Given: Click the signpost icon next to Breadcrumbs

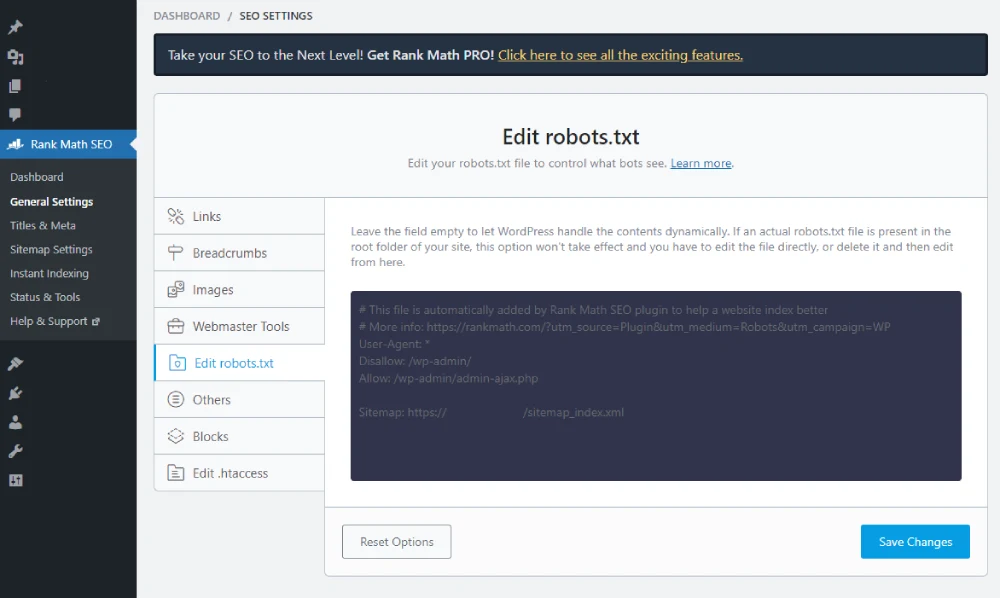Looking at the screenshot, I should pyautogui.click(x=175, y=252).
